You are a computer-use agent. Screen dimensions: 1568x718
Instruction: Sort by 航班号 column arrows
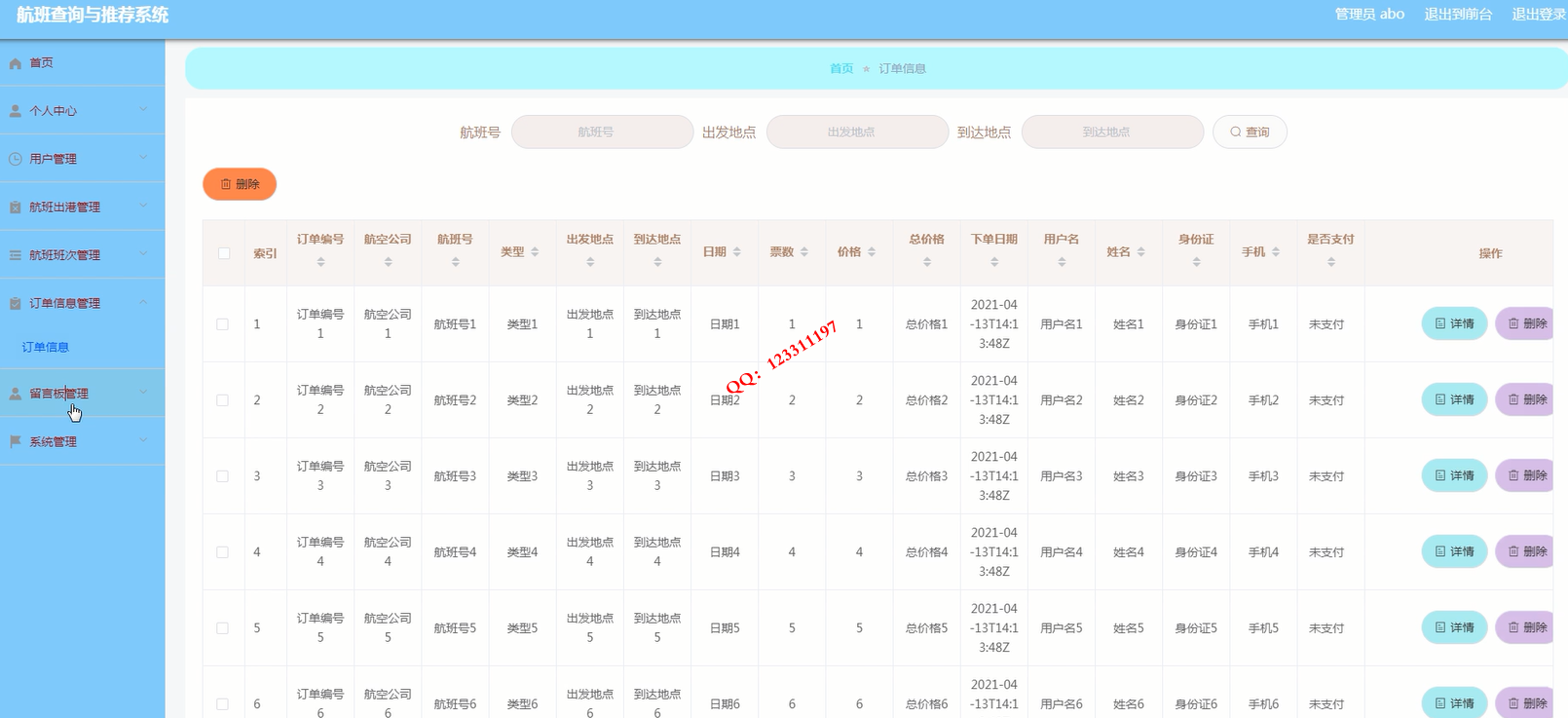[455, 262]
